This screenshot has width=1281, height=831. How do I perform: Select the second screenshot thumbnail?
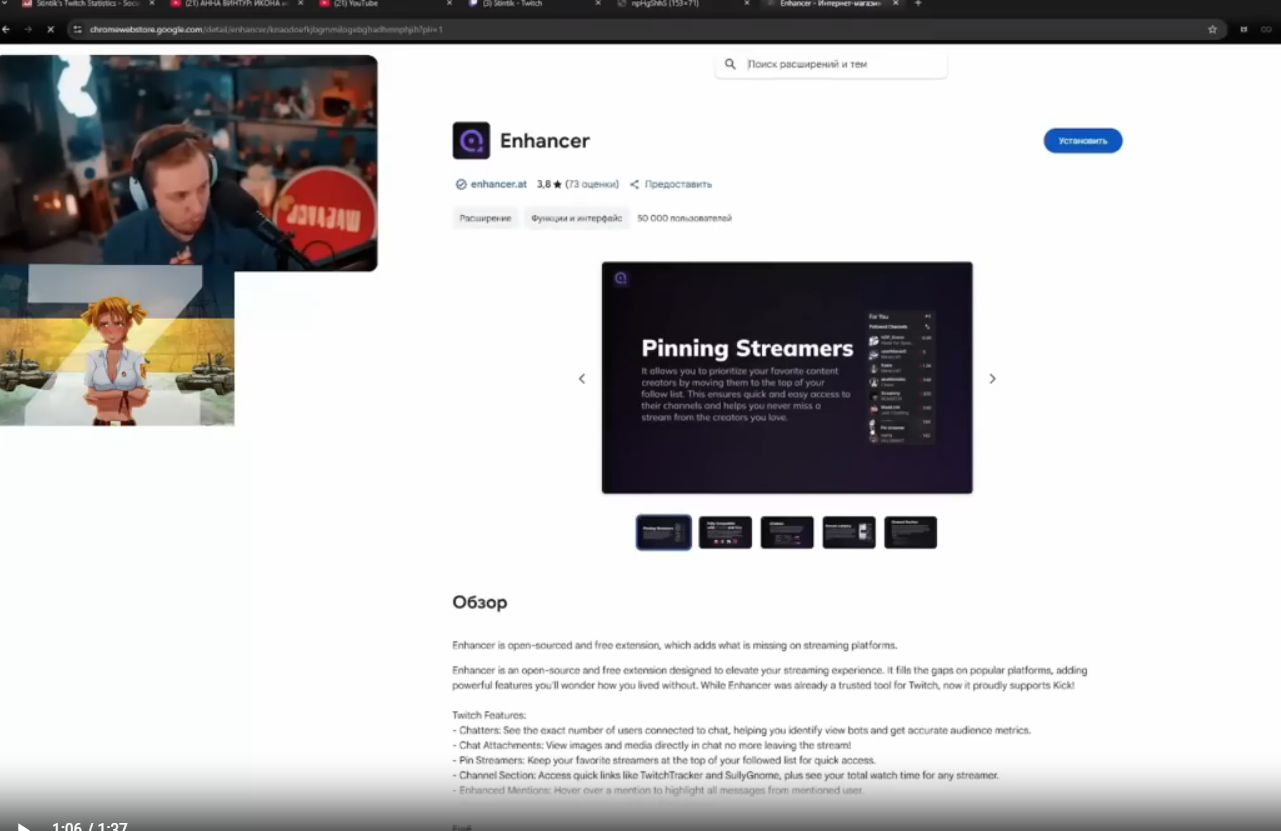click(x=725, y=532)
